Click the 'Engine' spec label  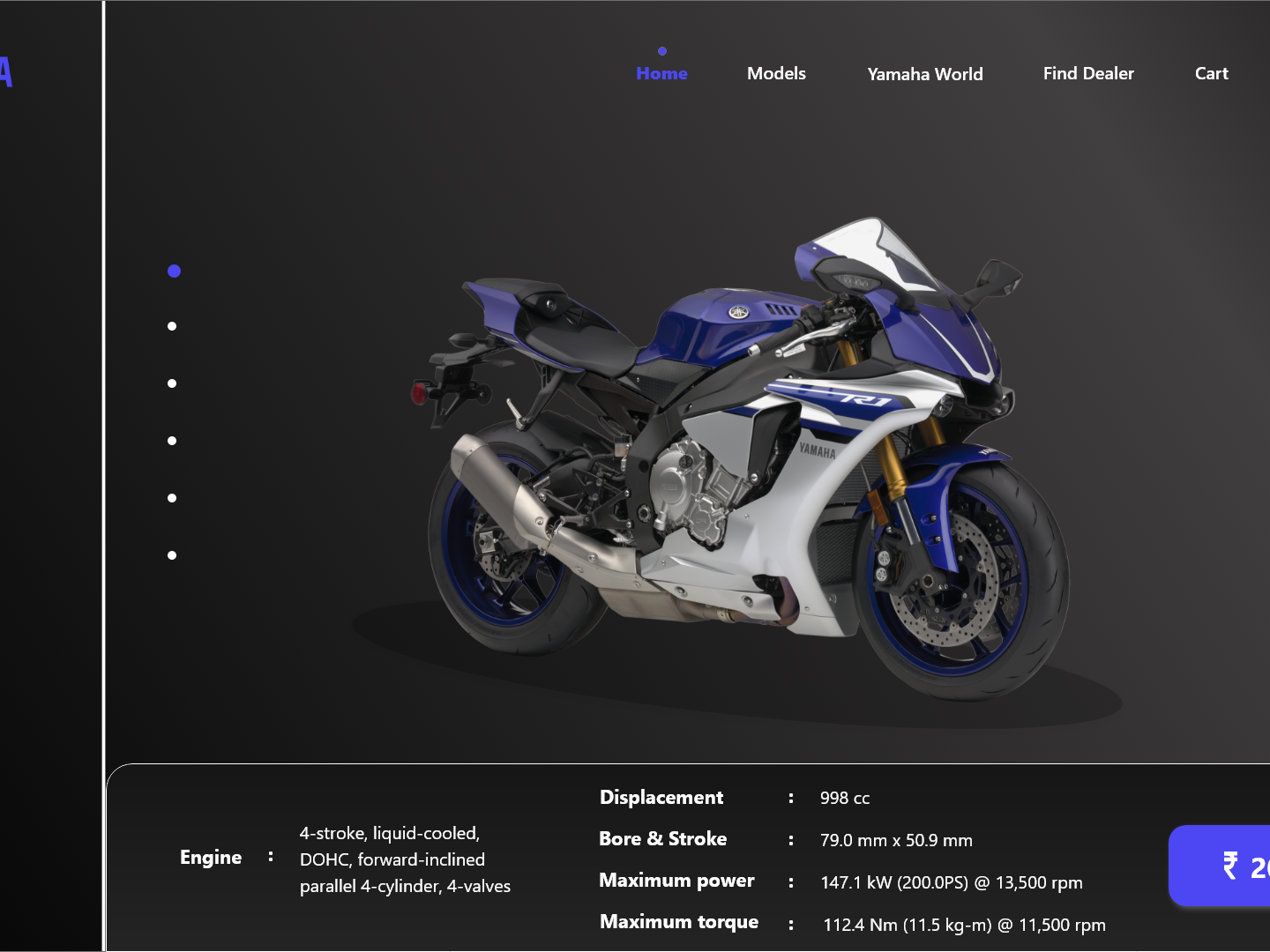tap(211, 858)
